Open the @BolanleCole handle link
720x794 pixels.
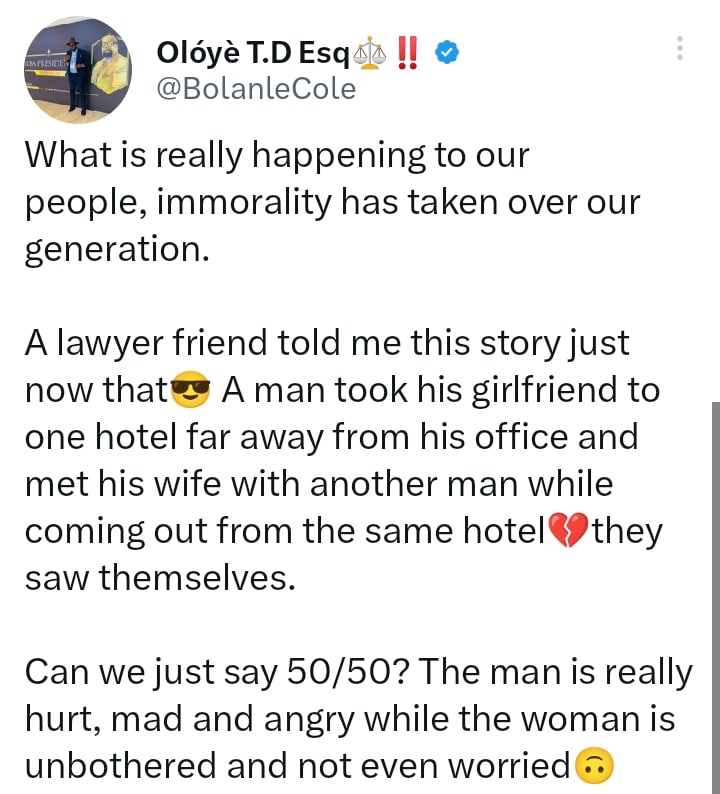257,89
